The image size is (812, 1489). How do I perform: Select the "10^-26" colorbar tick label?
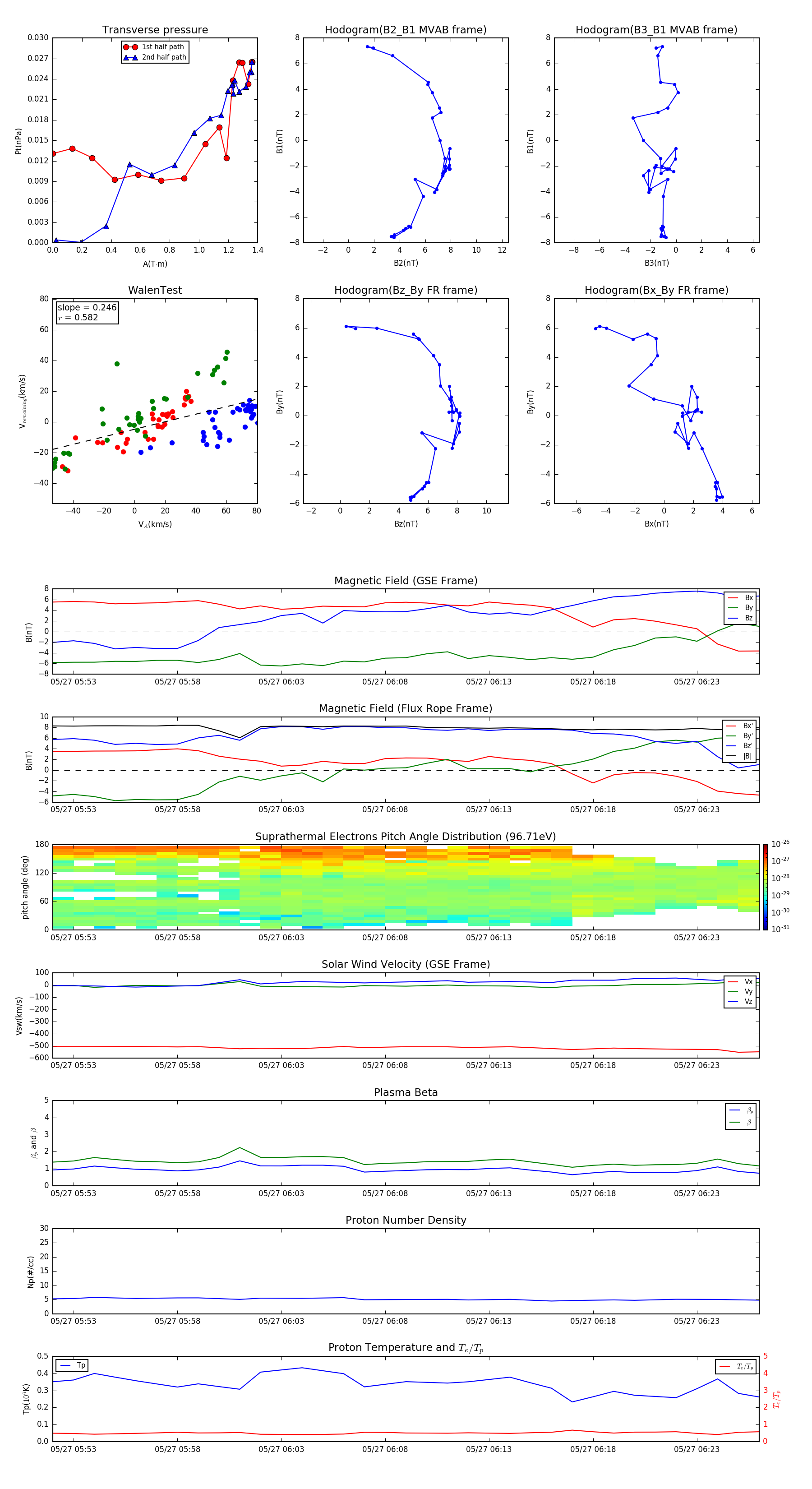coord(780,844)
